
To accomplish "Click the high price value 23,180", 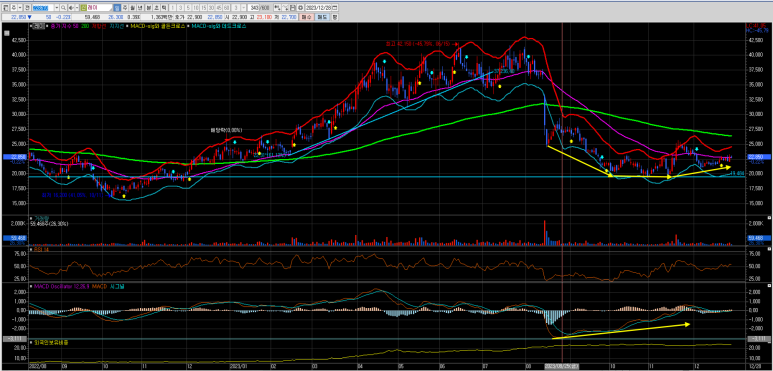I will tap(264, 17).
